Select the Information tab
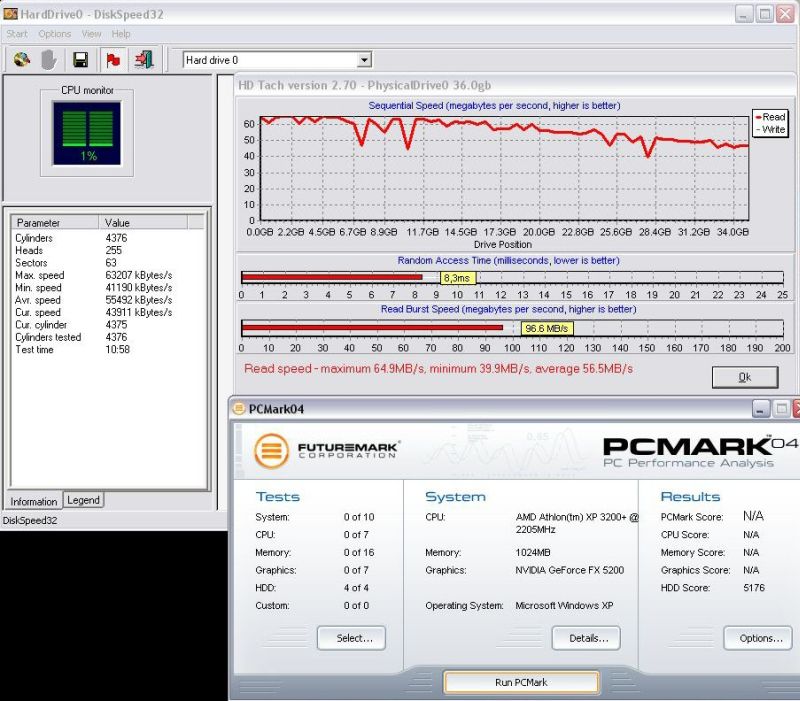Screen dimensions: 800x701 click(34, 501)
